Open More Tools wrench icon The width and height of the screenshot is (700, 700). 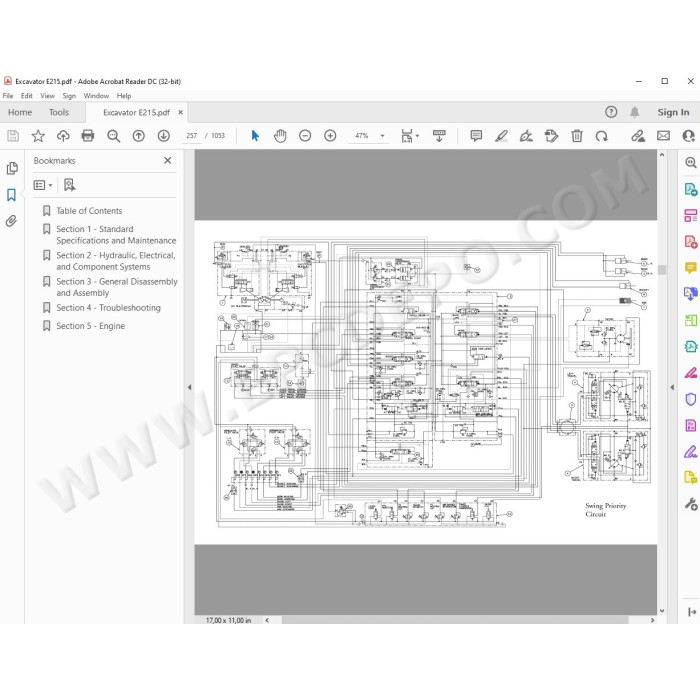(691, 504)
